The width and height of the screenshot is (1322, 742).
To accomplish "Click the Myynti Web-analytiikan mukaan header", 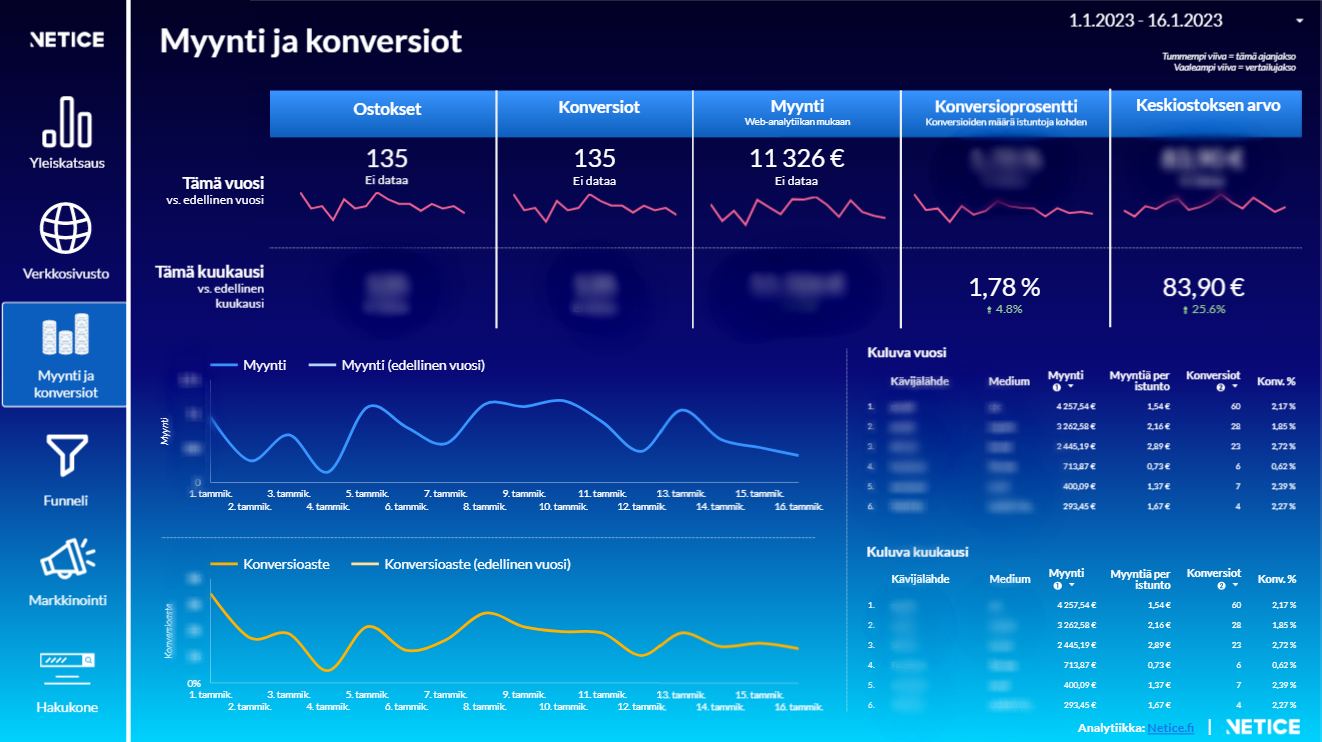I will coord(796,113).
